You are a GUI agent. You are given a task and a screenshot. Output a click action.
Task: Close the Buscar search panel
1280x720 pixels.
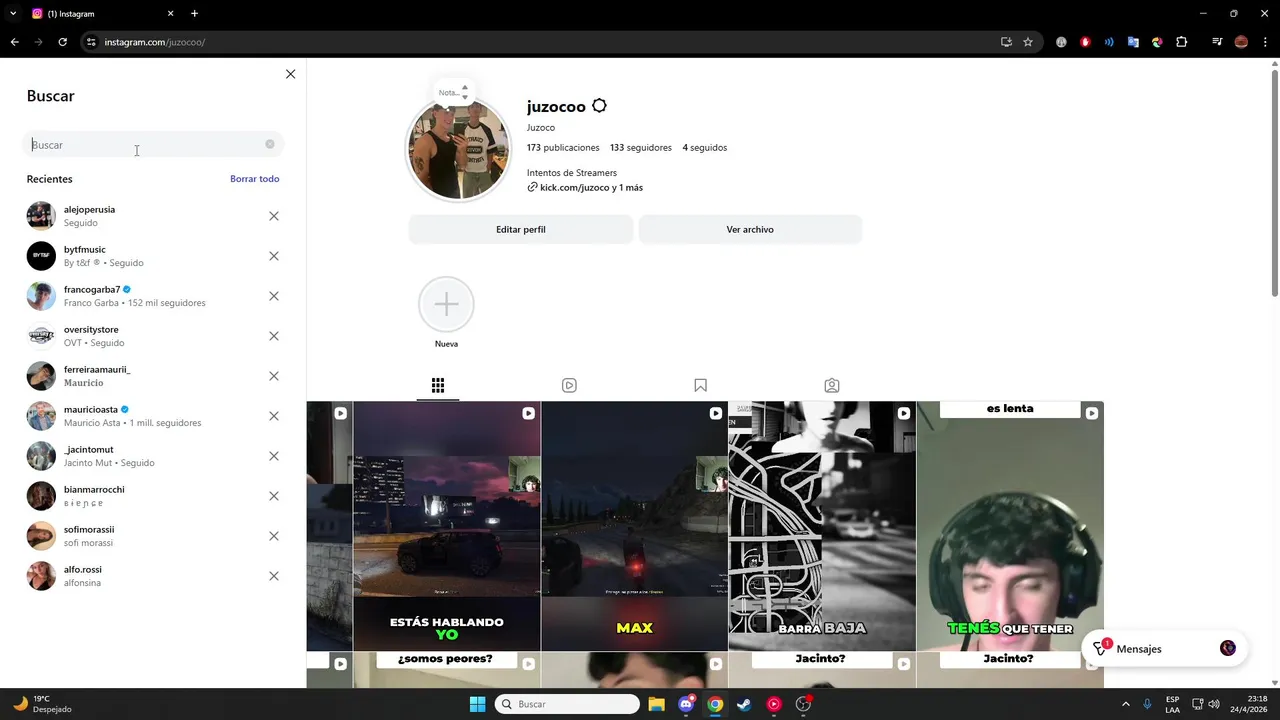tap(290, 74)
